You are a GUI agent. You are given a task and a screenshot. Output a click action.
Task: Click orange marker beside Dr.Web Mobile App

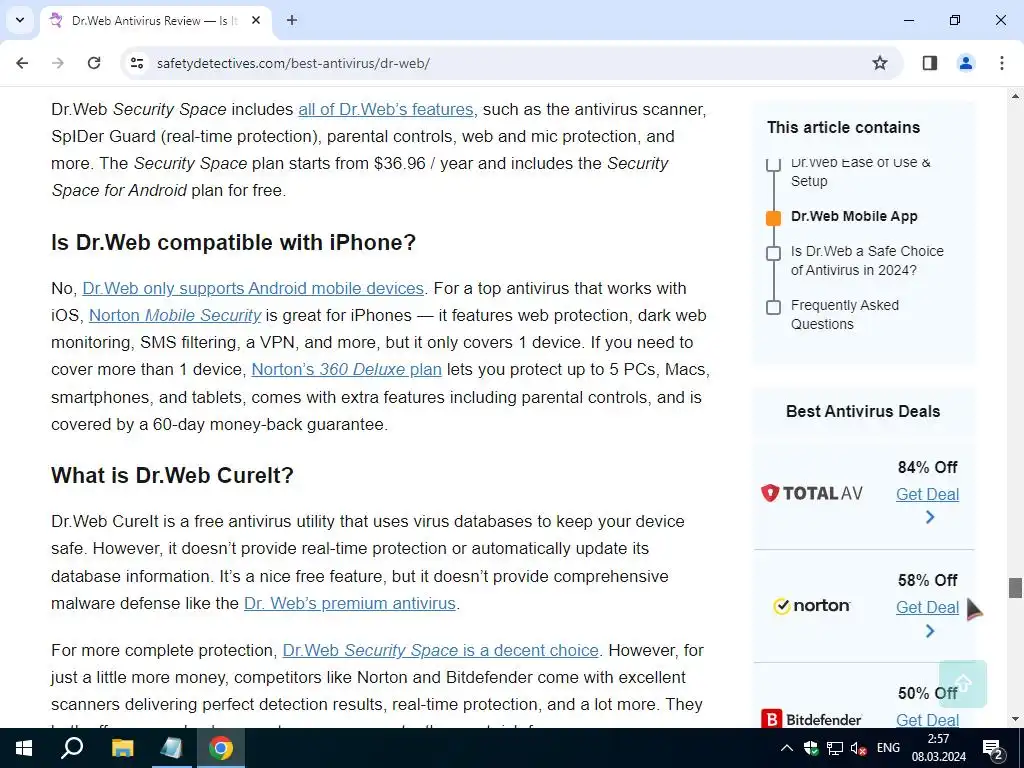[773, 218]
